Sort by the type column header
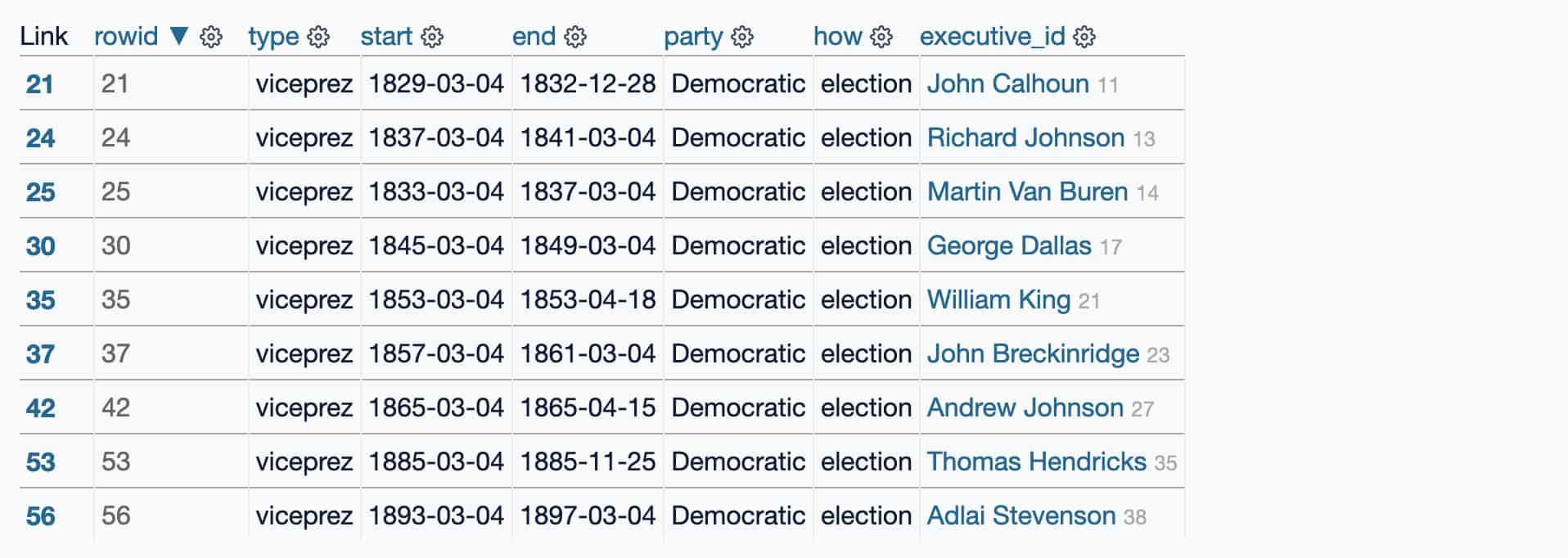This screenshot has width=1568, height=558. [x=275, y=36]
